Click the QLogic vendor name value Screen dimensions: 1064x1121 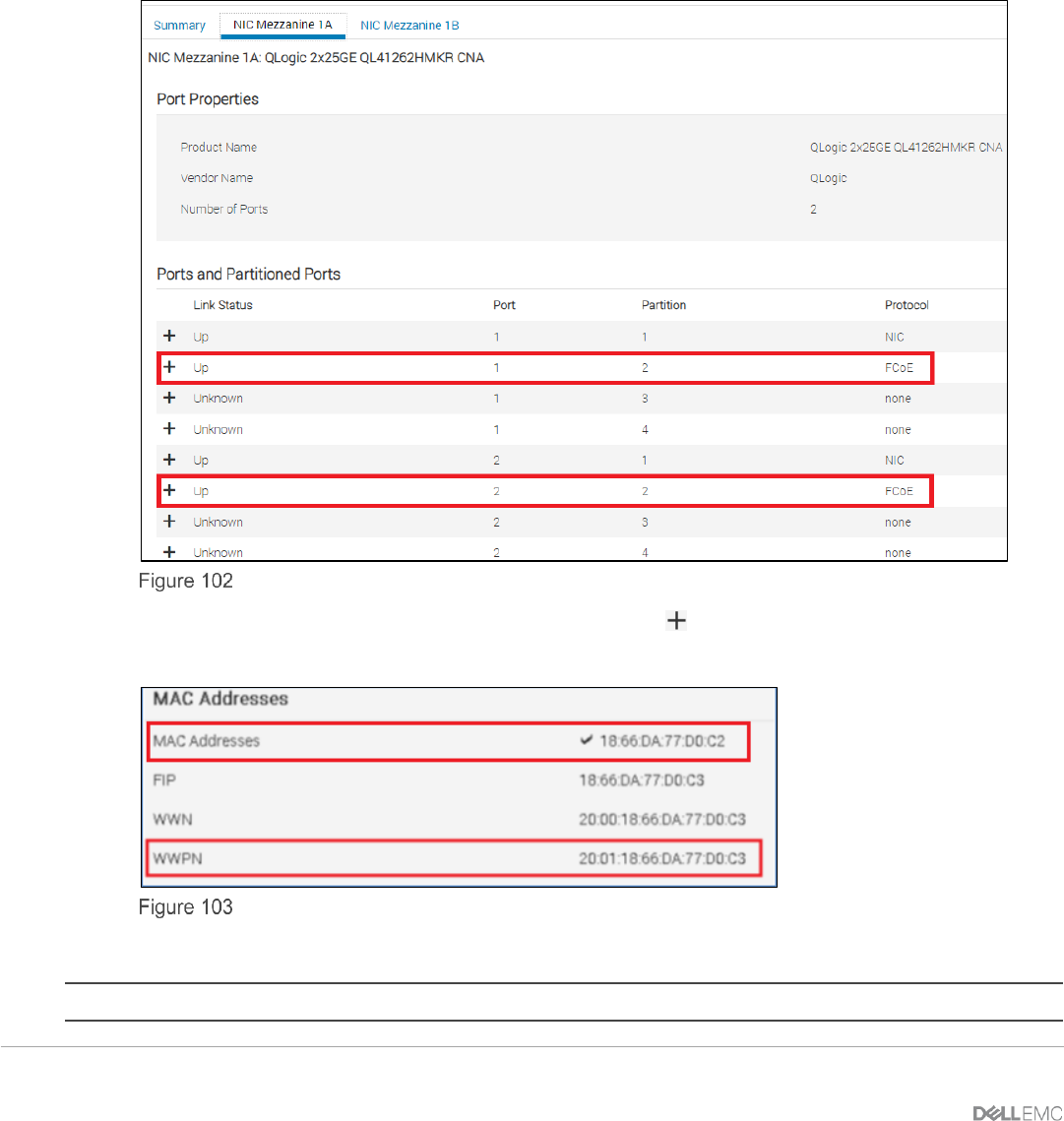[828, 178]
